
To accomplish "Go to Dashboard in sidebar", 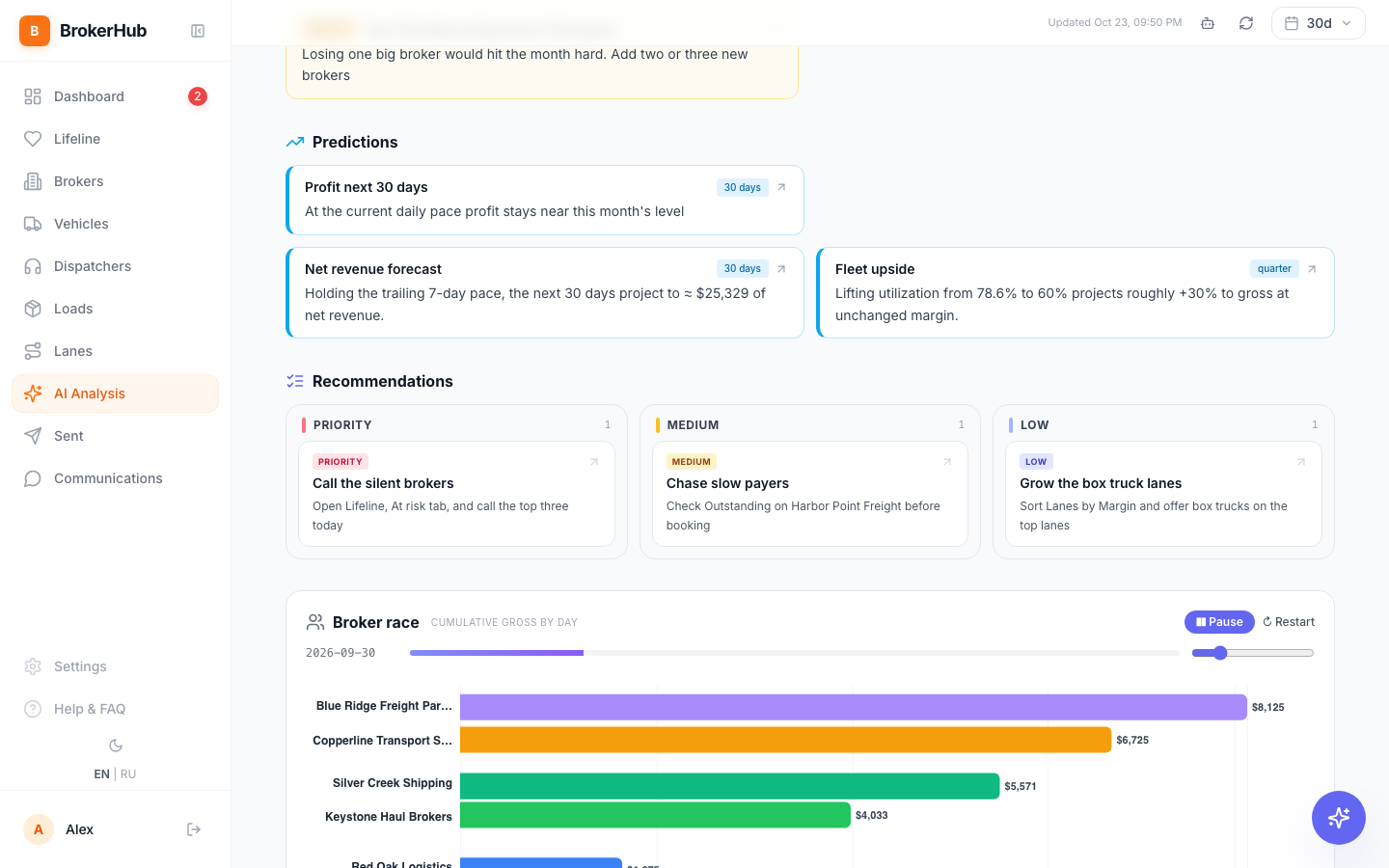I will coord(116,96).
